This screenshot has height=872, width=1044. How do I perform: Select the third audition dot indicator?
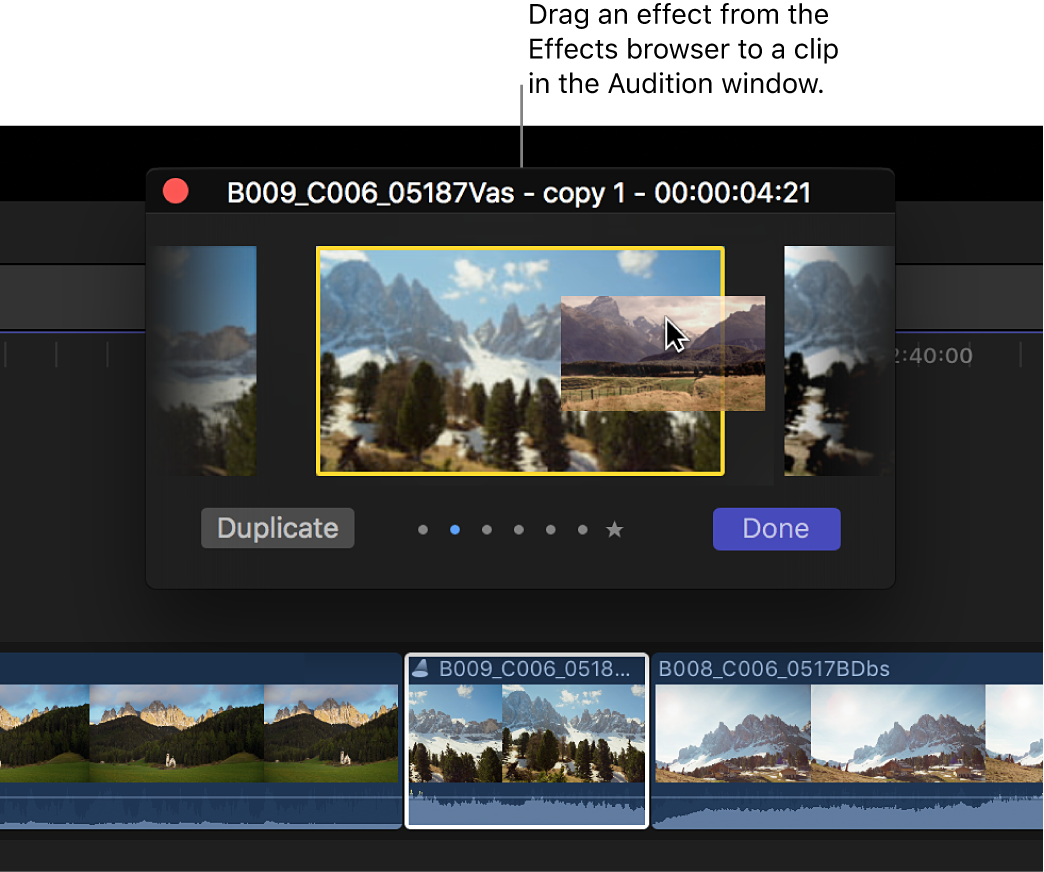click(487, 530)
